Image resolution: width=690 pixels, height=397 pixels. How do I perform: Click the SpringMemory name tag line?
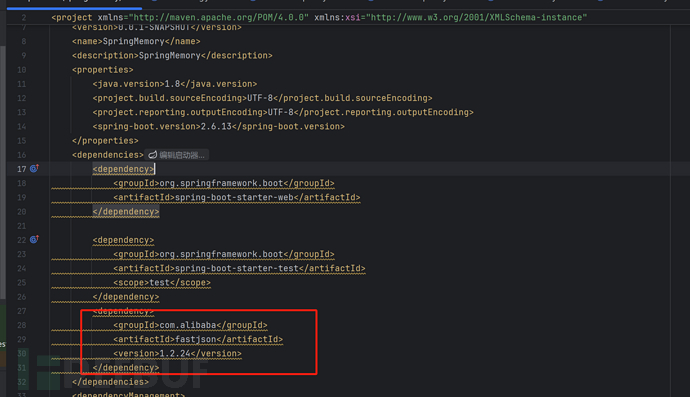pos(136,41)
